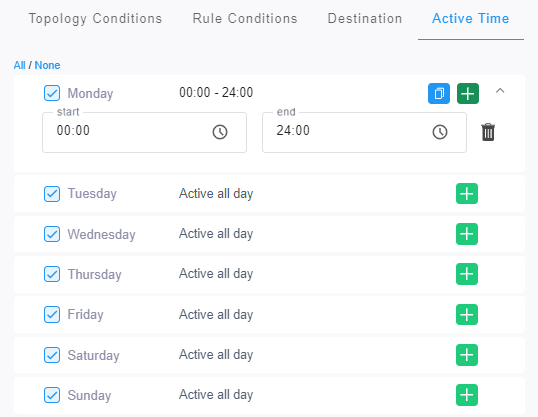Toggle the Wednesday checkbox

pos(52,234)
